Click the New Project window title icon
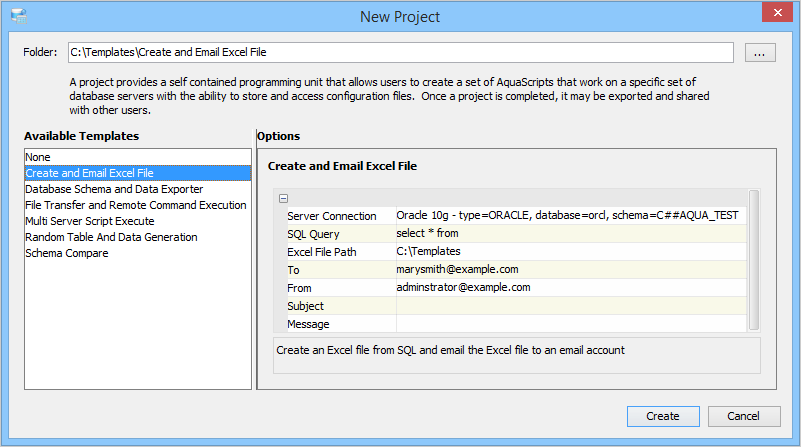The width and height of the screenshot is (801, 447). click(x=18, y=17)
